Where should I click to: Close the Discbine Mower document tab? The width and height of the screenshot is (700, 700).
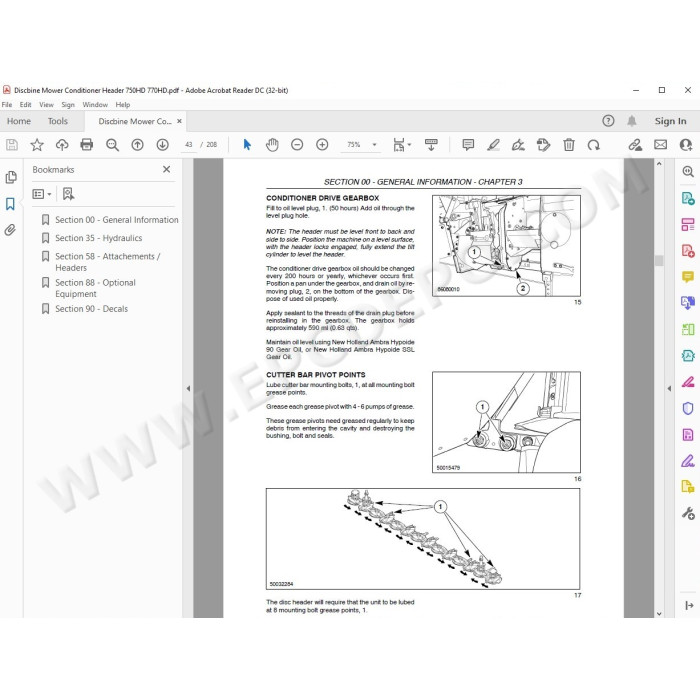[179, 121]
